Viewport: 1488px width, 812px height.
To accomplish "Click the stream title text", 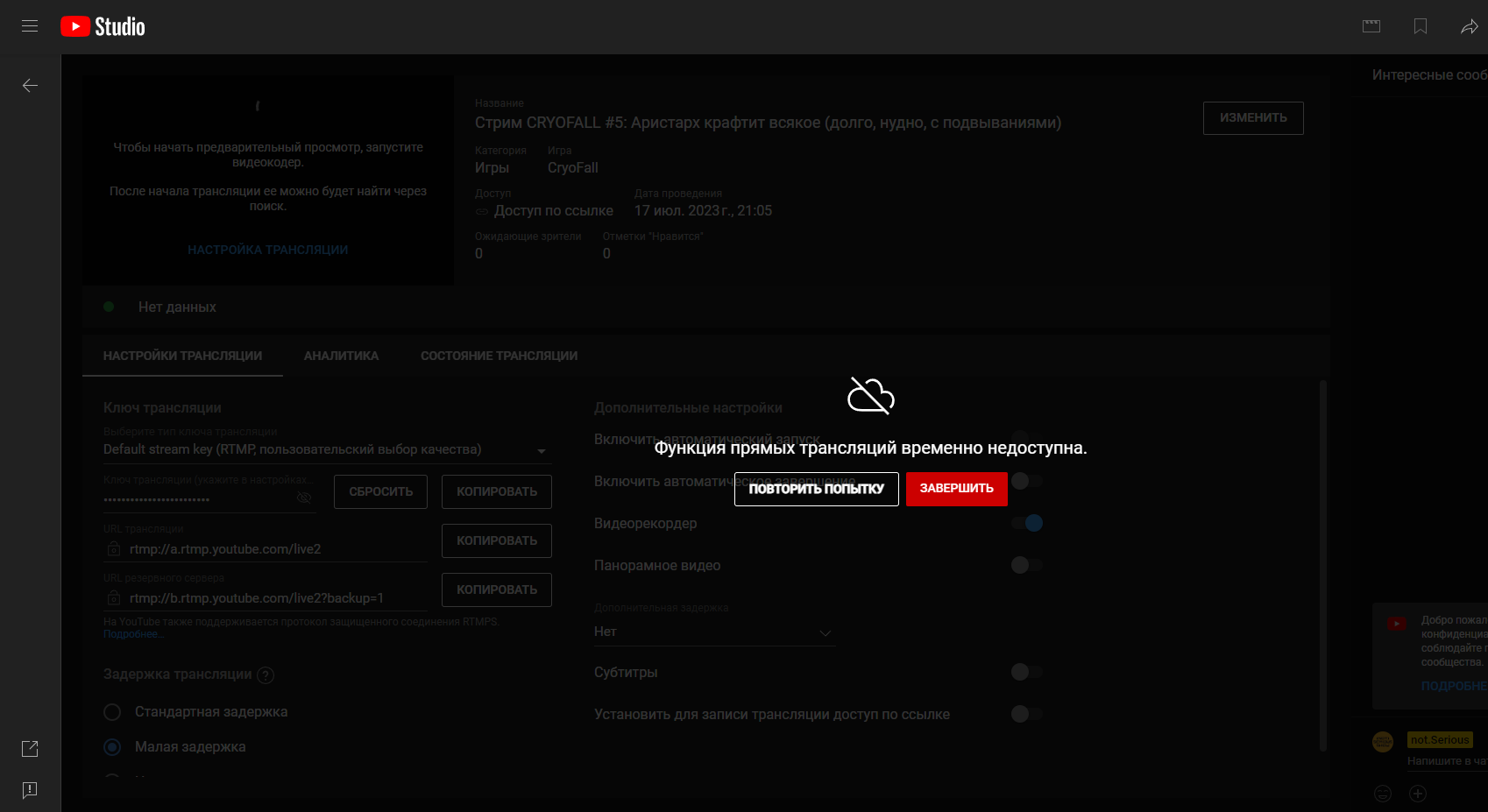I will click(x=768, y=123).
